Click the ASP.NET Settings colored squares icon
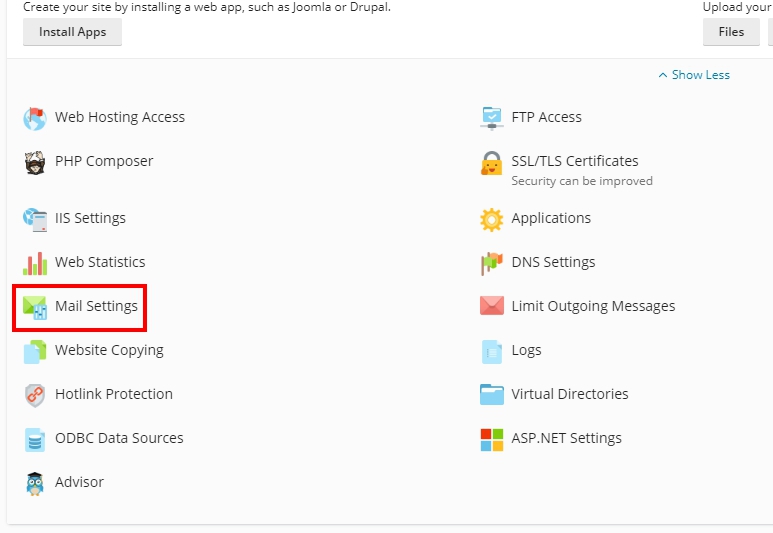 click(491, 439)
